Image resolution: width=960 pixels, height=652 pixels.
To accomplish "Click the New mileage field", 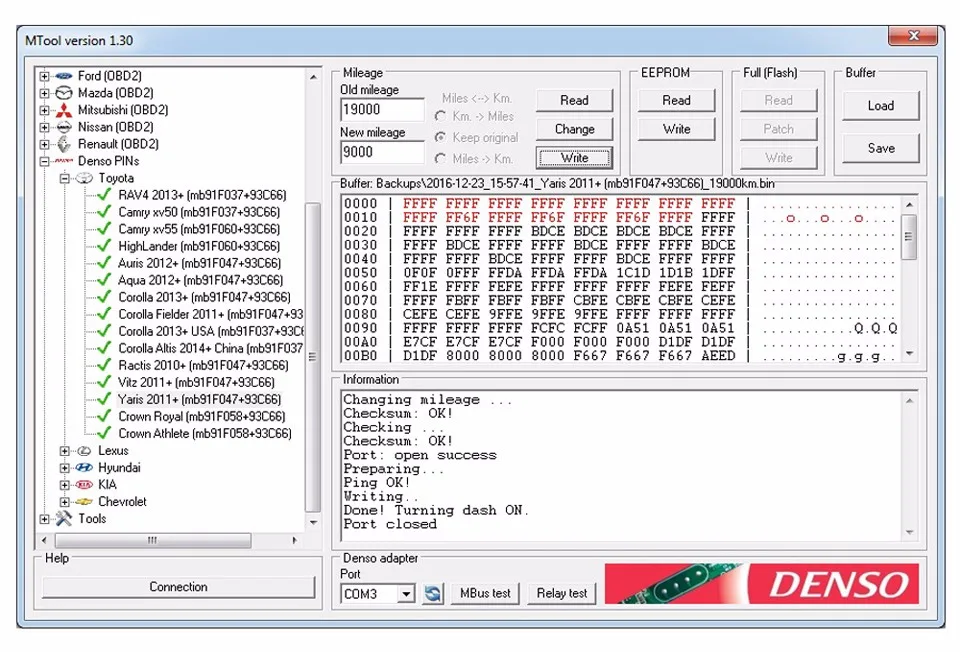I will coord(382,152).
